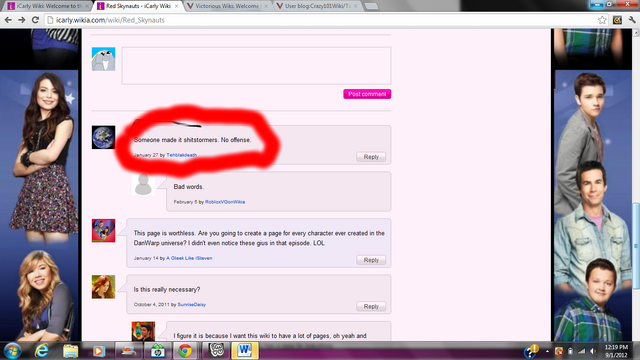Viewport: 640px width, 360px height.
Task: Open the Windows Start menu orb
Action: point(12,351)
